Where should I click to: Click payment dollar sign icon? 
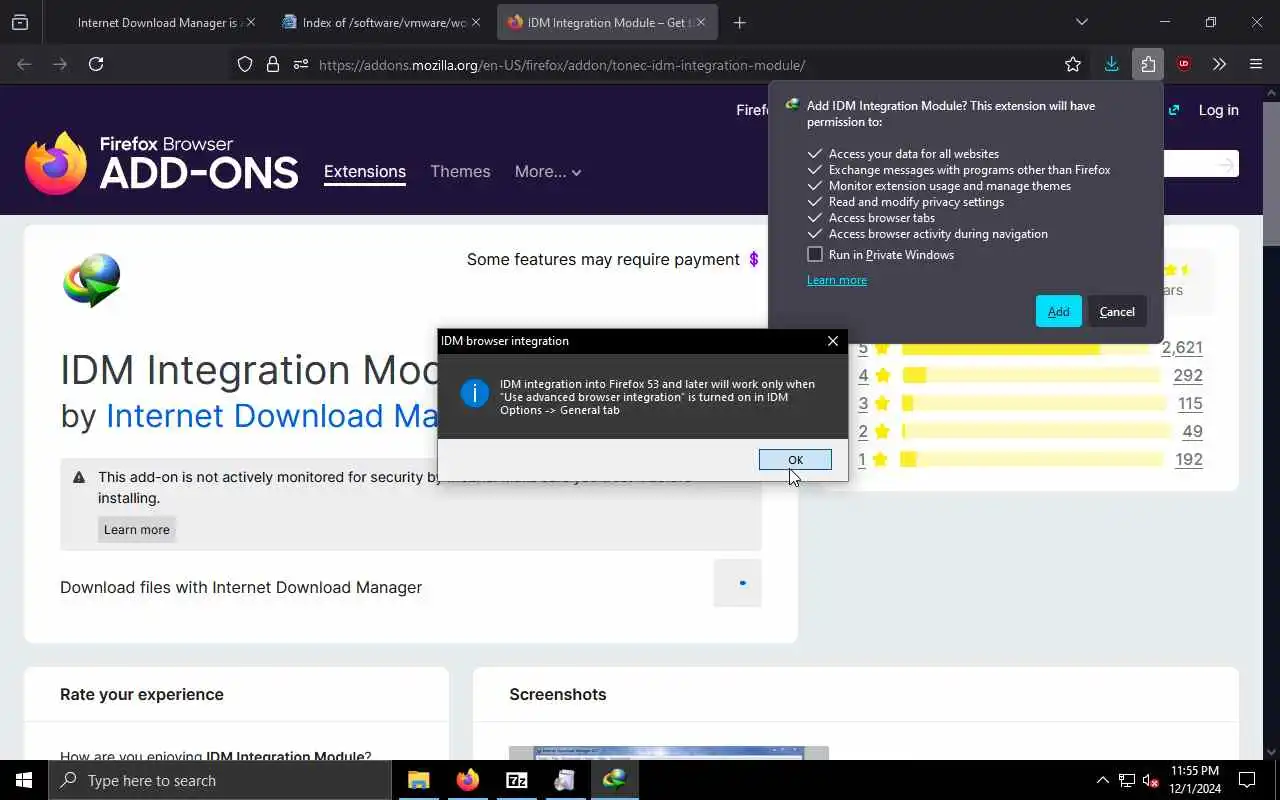pyautogui.click(x=754, y=259)
